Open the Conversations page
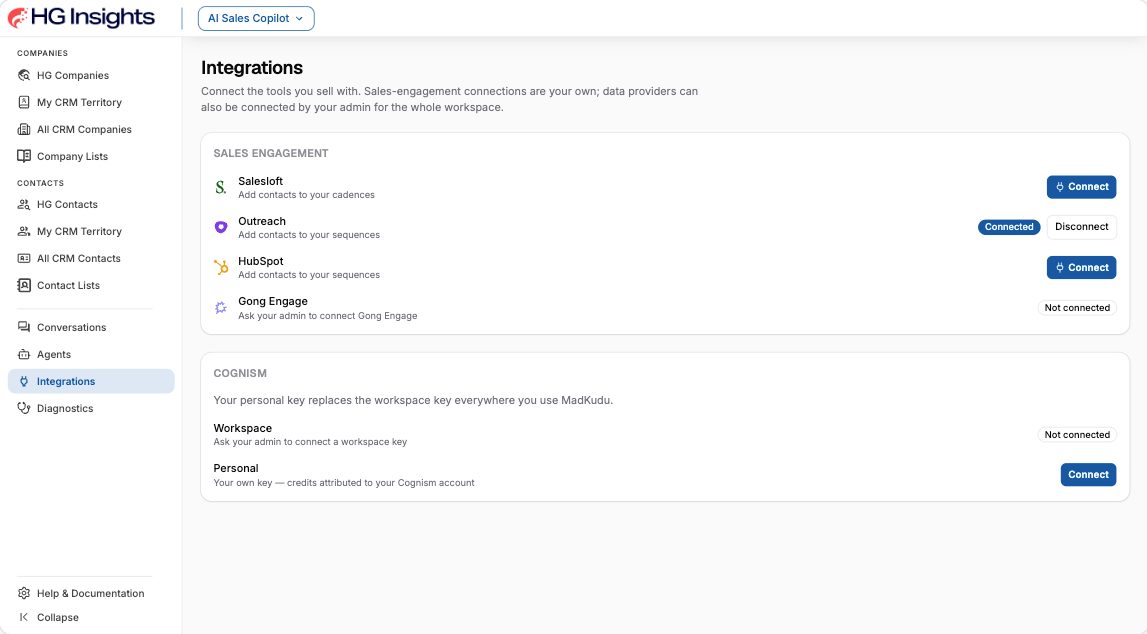 click(91, 328)
